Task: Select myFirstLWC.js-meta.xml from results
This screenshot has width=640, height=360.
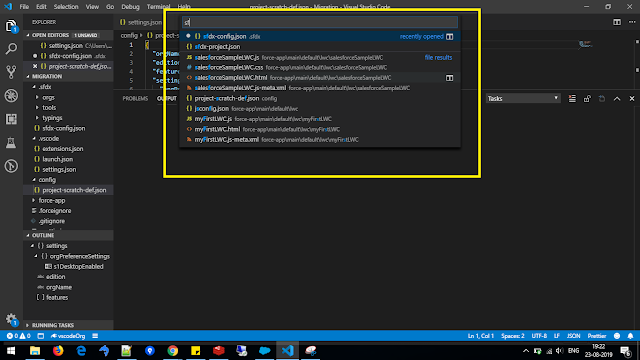Action: coord(320,140)
